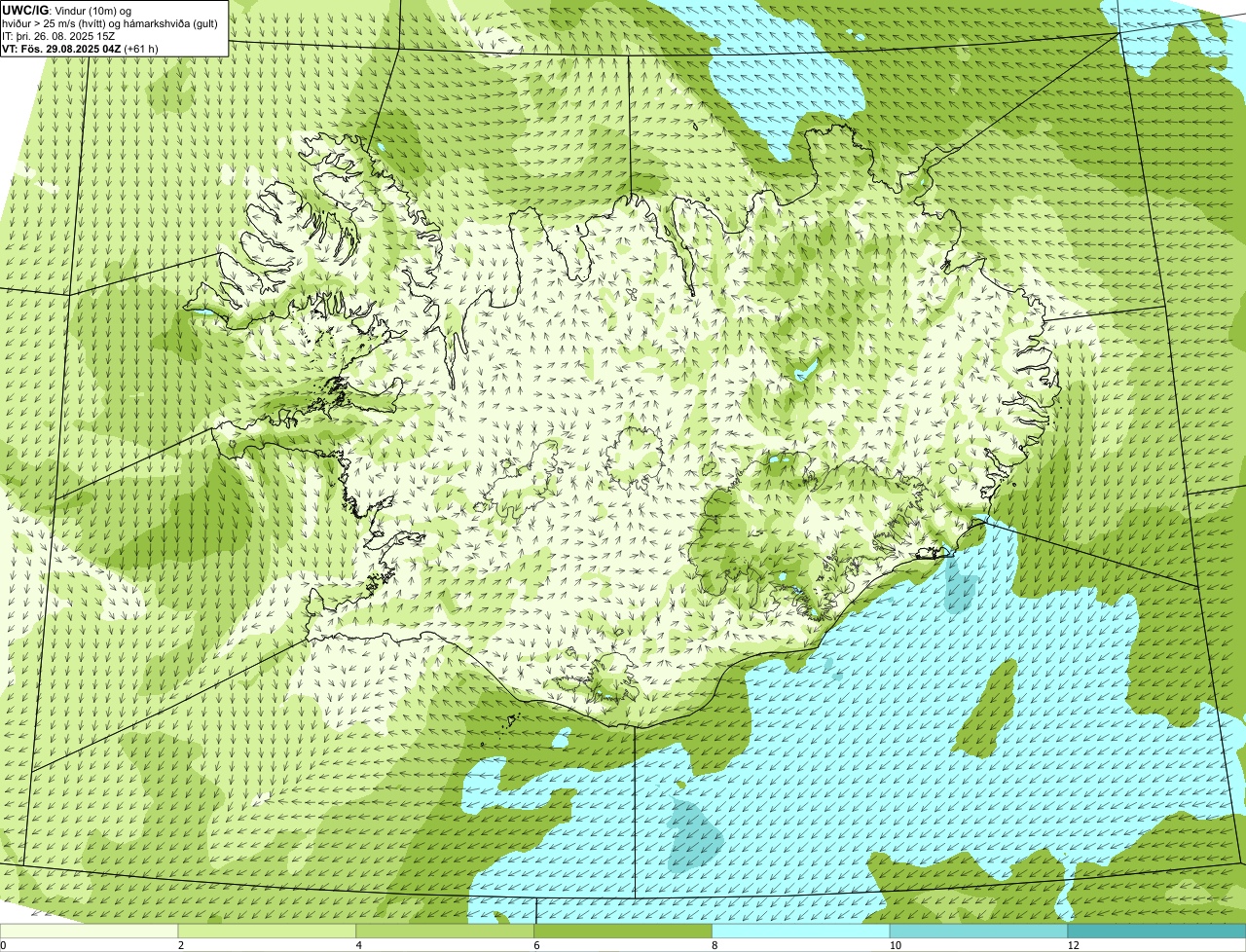Click the scale label '4'
This screenshot has height=952, width=1246.
359,945
